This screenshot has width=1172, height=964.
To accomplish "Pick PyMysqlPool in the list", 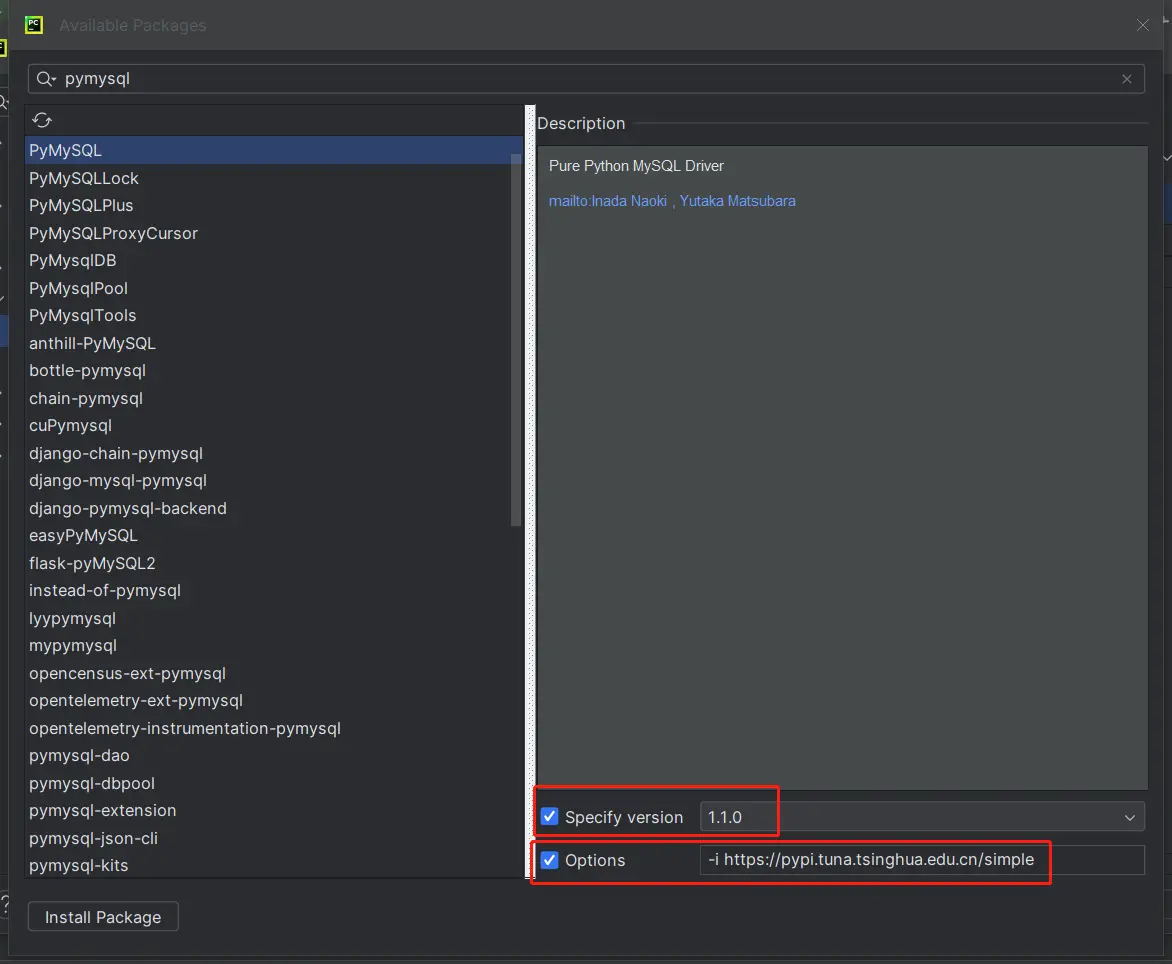I will tap(274, 288).
